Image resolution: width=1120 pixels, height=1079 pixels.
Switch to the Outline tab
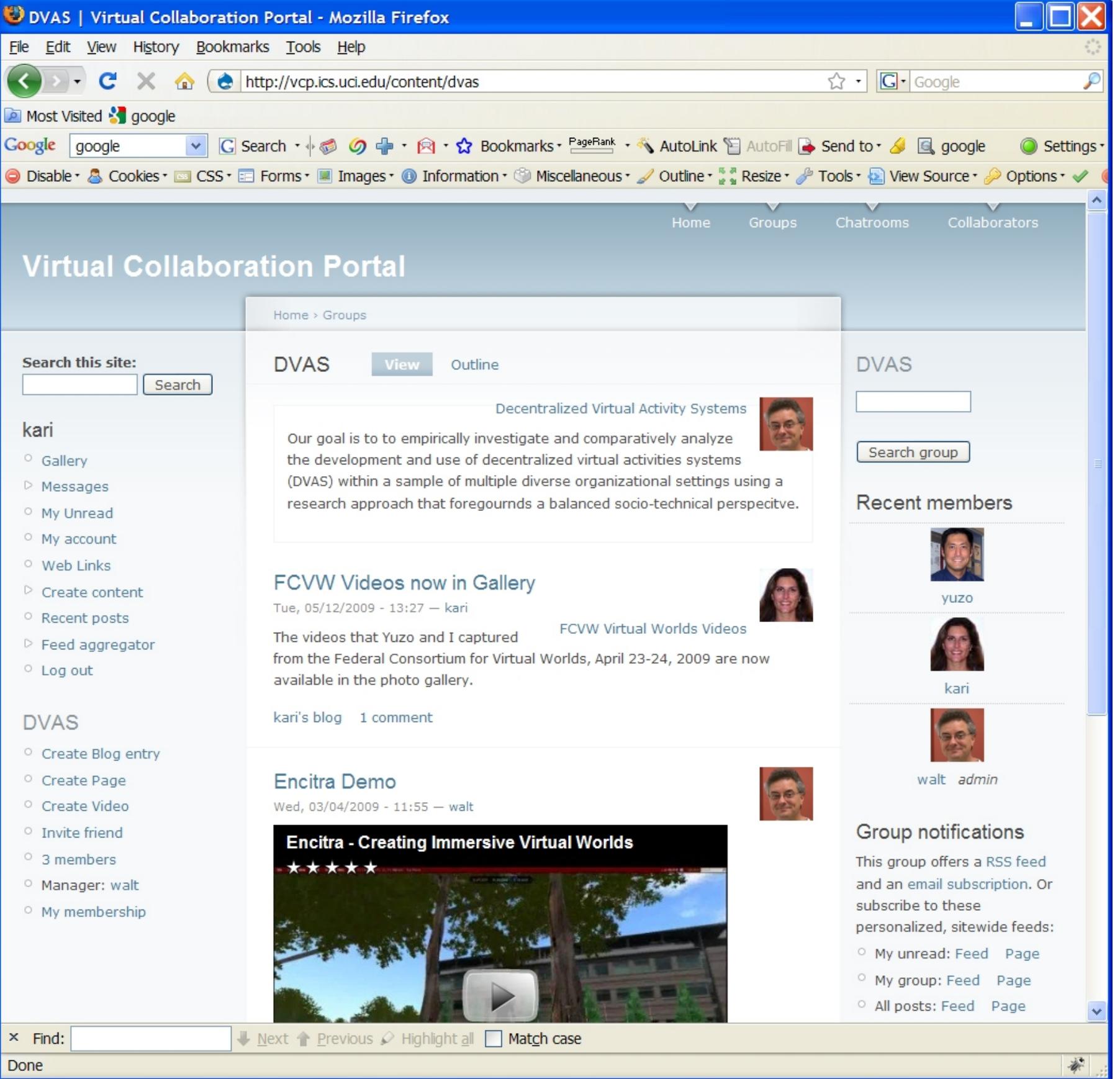point(474,364)
